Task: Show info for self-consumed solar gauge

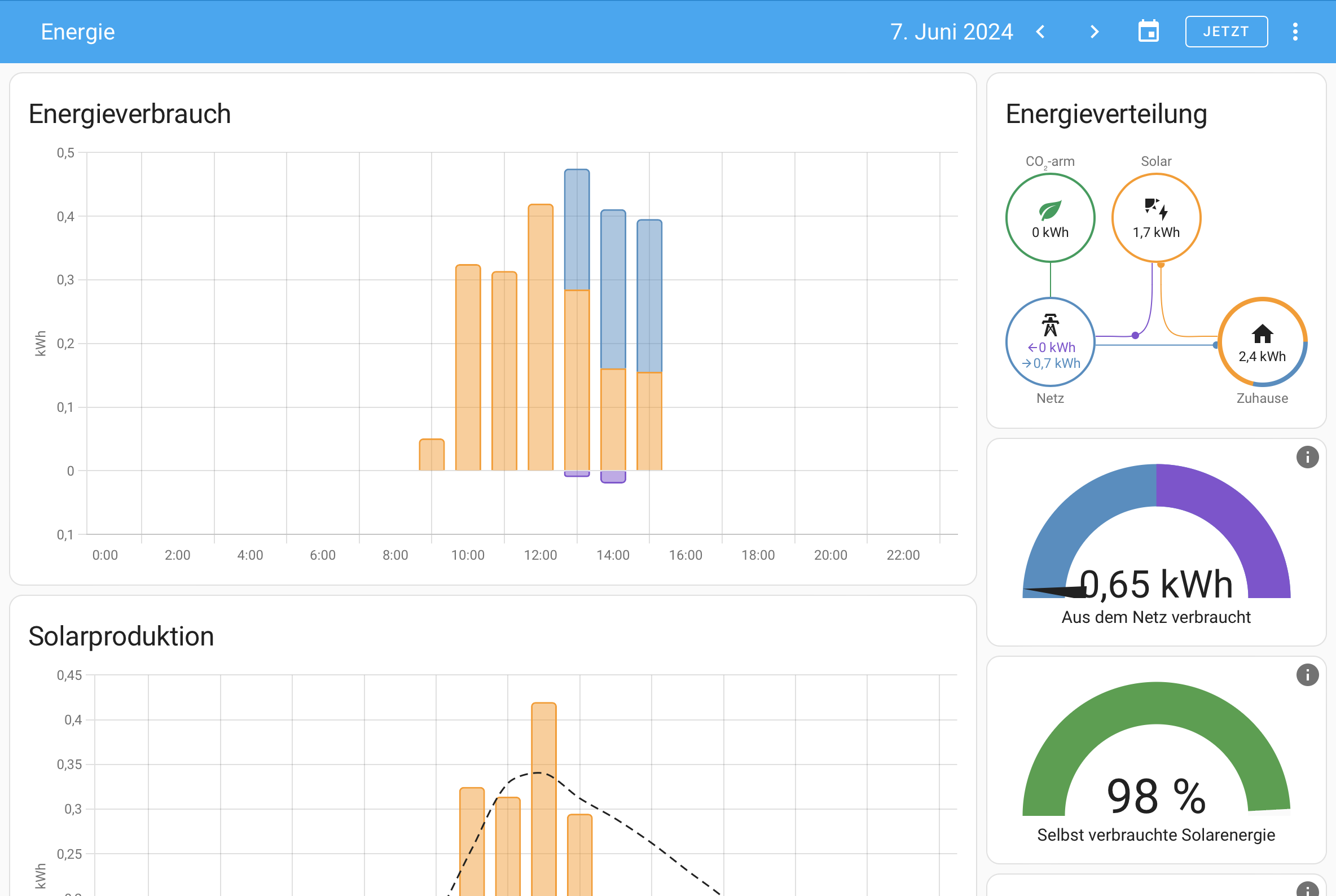Action: [x=1307, y=675]
